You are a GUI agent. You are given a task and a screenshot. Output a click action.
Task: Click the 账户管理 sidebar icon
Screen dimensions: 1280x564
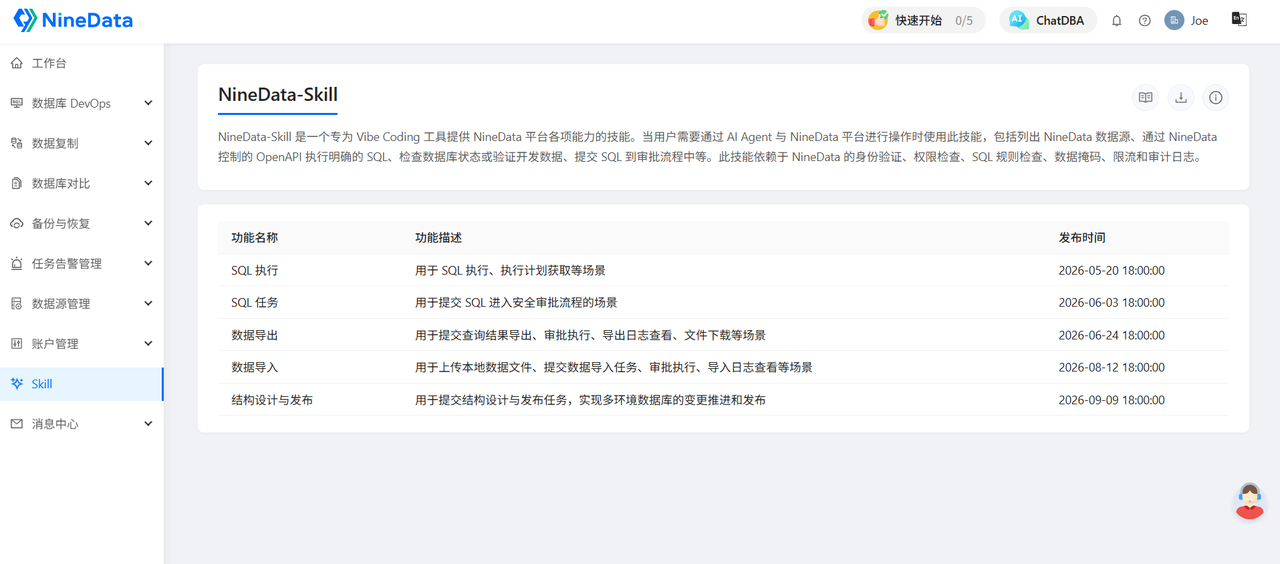click(16, 343)
